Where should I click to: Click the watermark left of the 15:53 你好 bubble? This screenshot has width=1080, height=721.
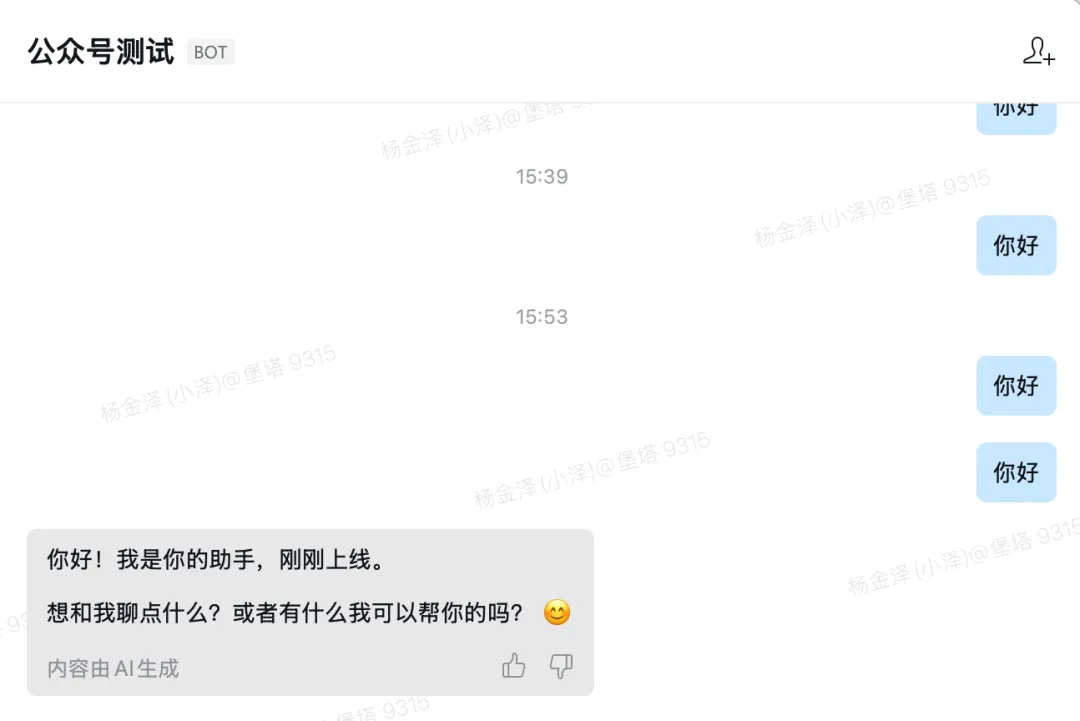click(x=218, y=382)
